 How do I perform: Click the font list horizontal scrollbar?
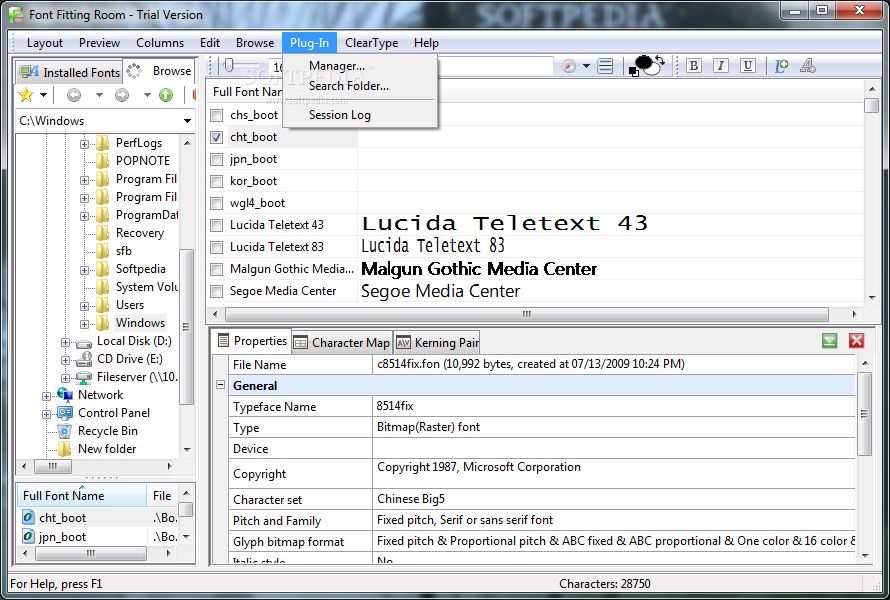tap(527, 314)
